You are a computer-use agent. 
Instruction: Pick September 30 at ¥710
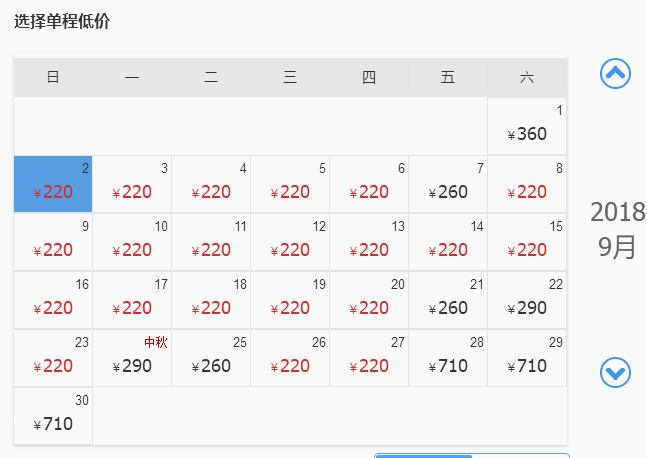[x=53, y=416]
